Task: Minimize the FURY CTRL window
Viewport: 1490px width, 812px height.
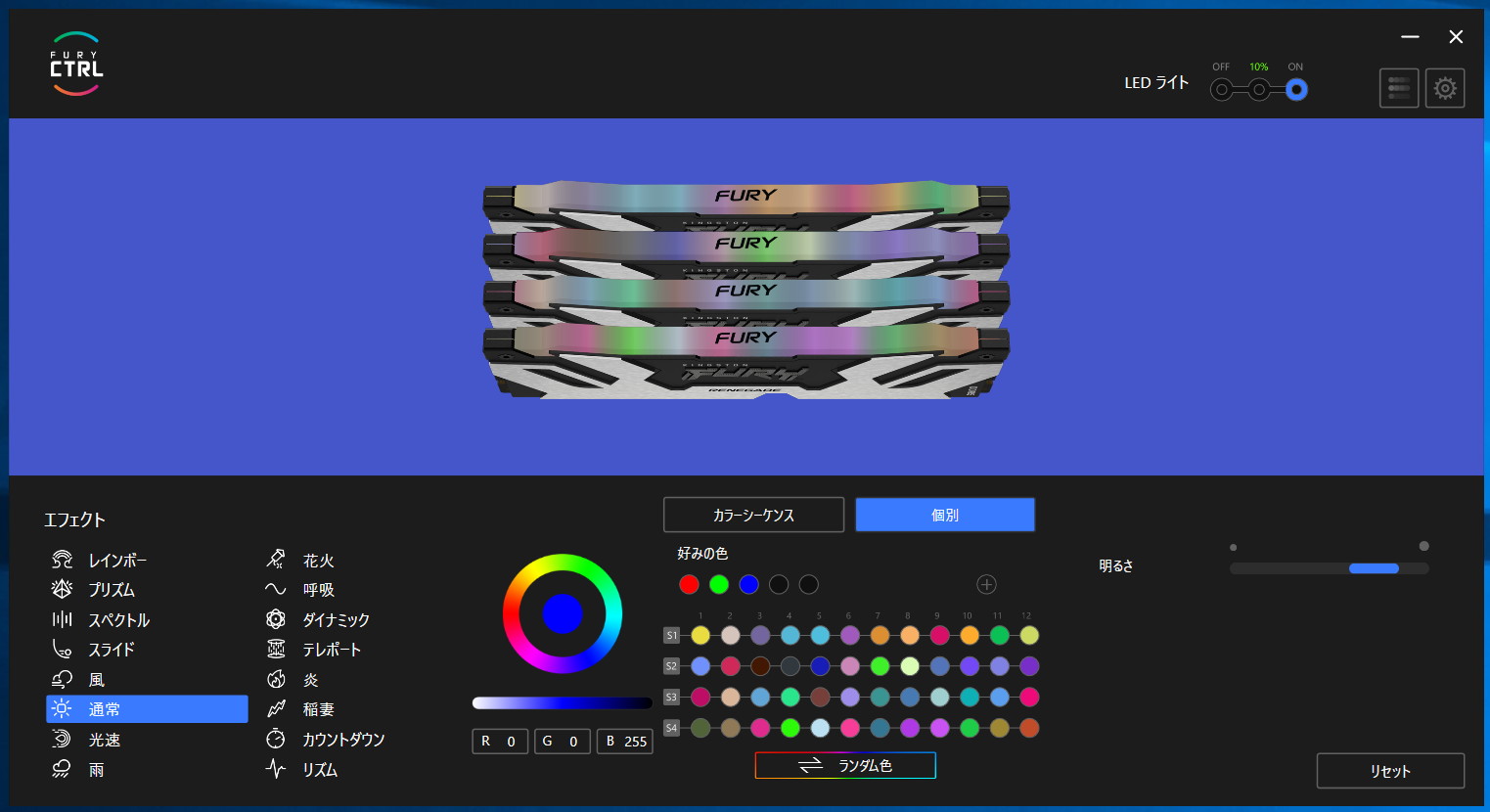Action: [1410, 37]
